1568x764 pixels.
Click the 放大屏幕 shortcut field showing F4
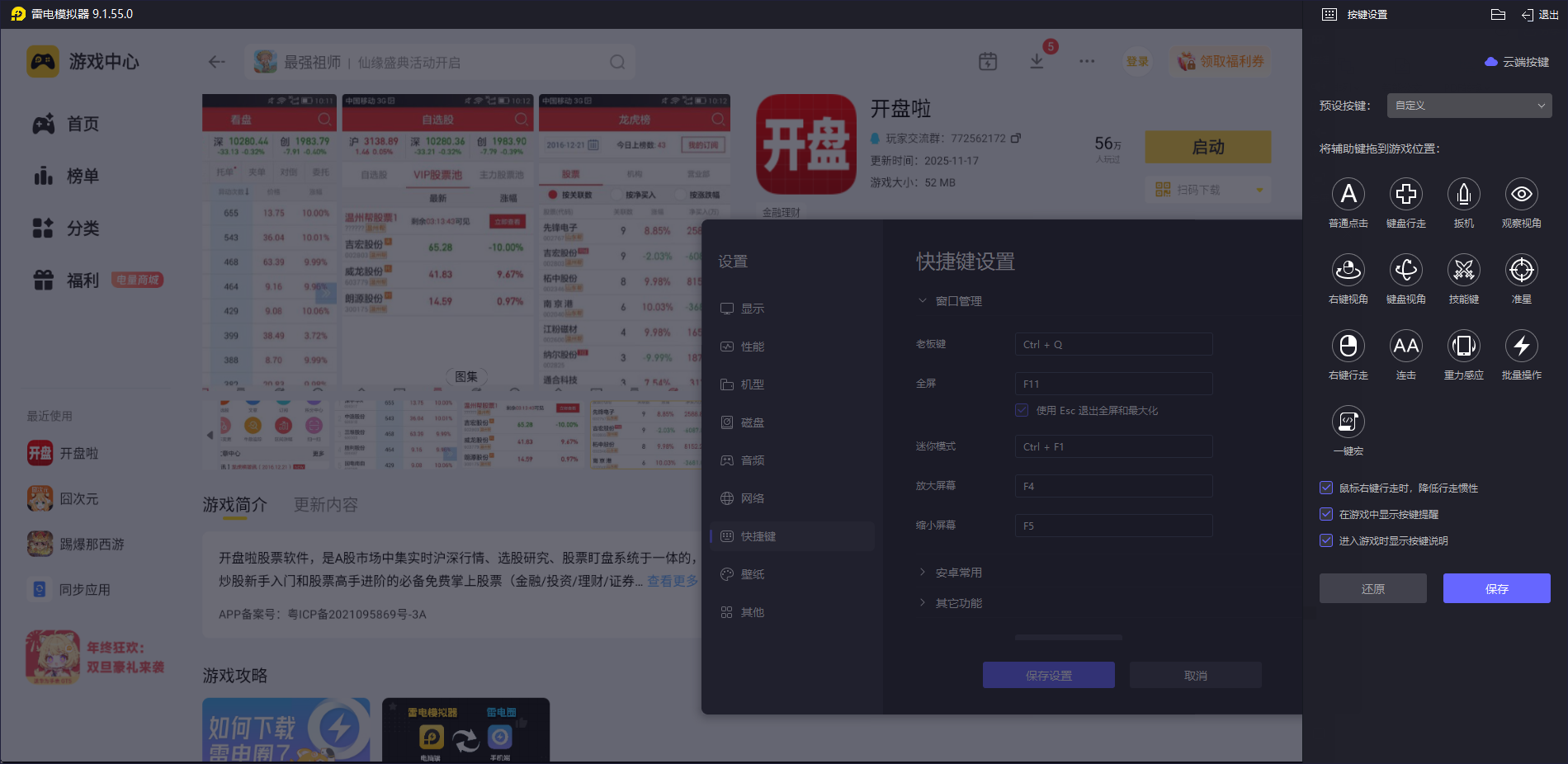(x=1113, y=486)
